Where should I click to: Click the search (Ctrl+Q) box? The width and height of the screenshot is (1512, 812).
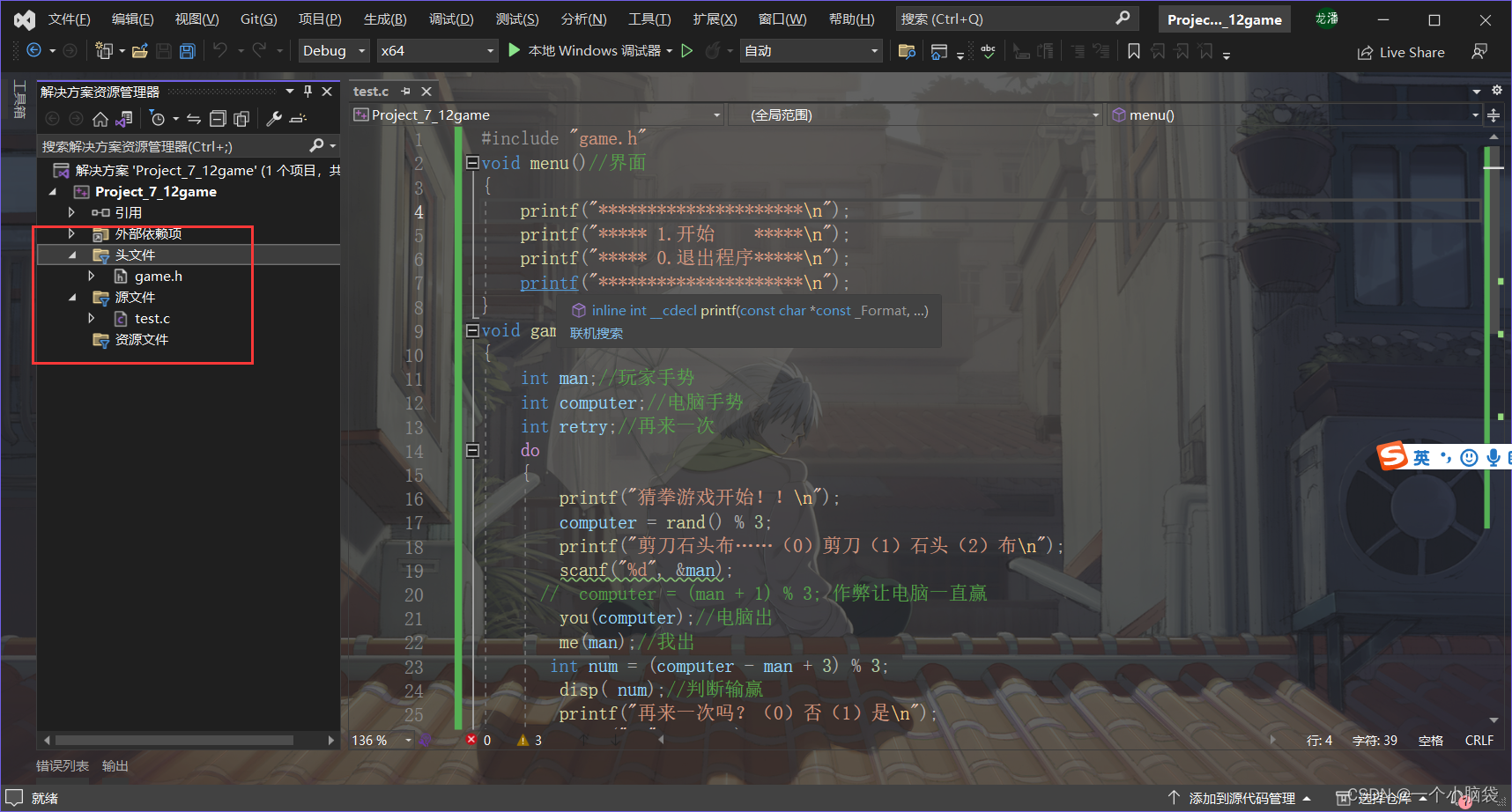coord(1016,18)
